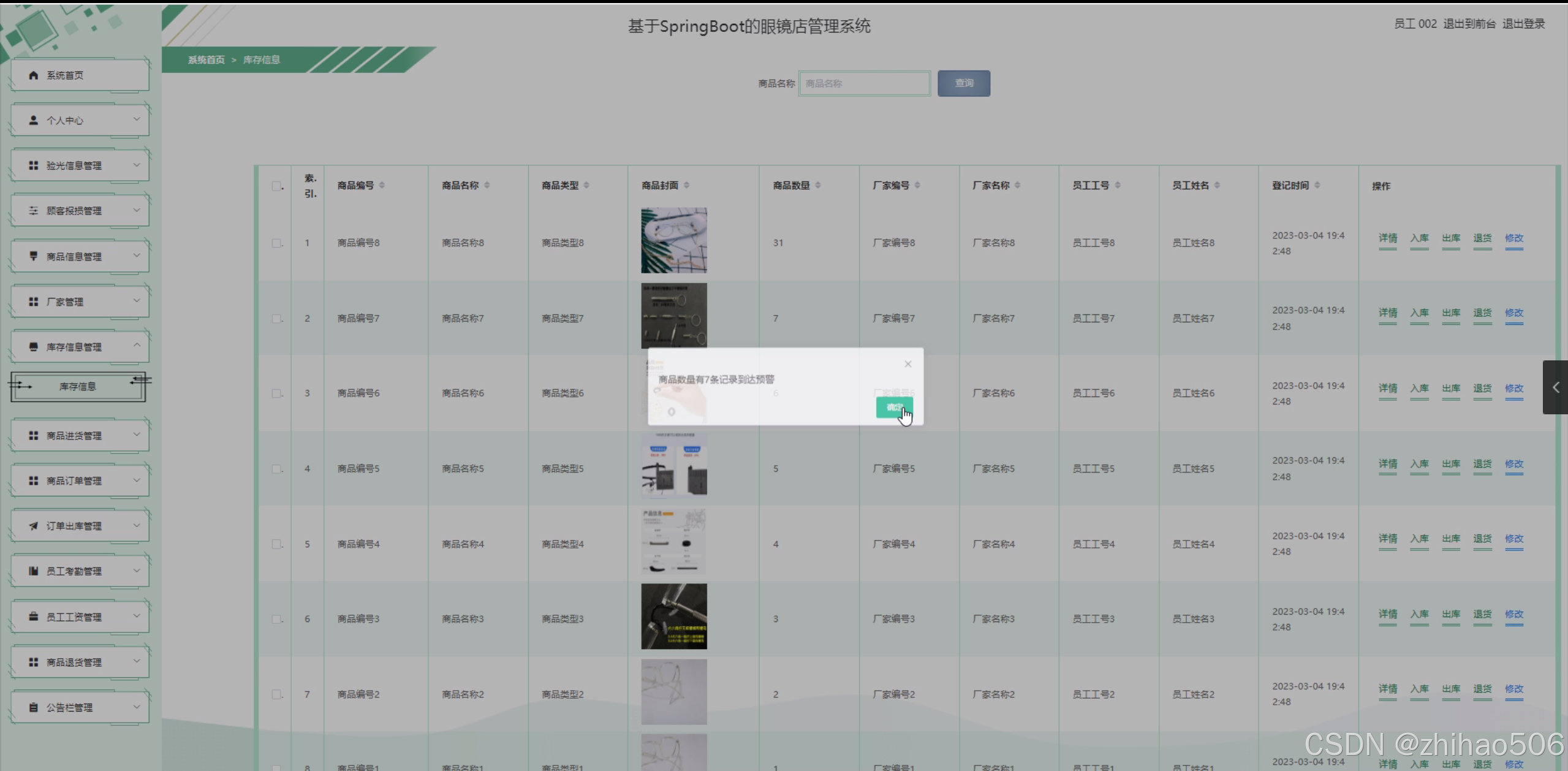Confirm the warning with the green 确定 button
This screenshot has width=1568, height=771.
[x=893, y=408]
